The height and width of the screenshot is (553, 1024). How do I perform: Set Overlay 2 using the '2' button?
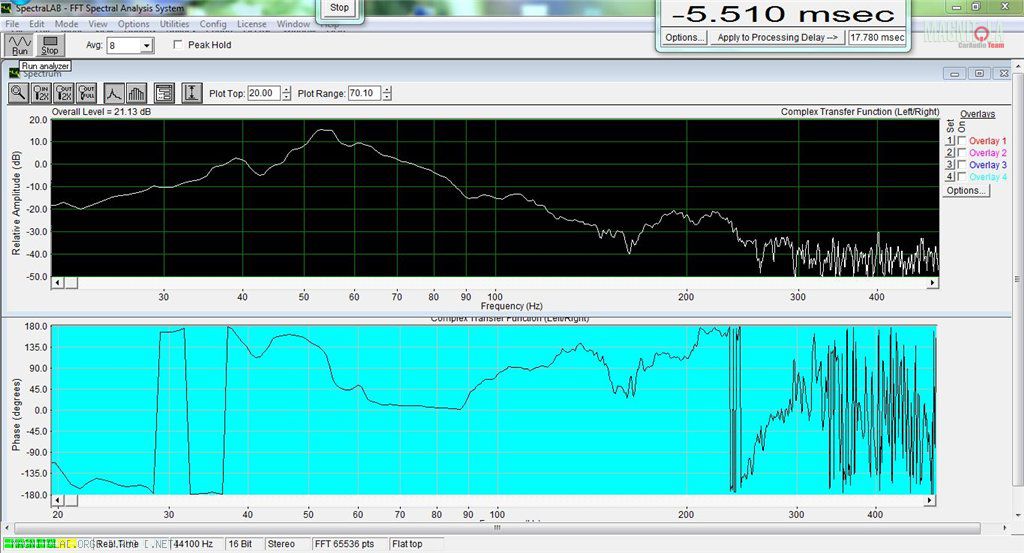[950, 152]
